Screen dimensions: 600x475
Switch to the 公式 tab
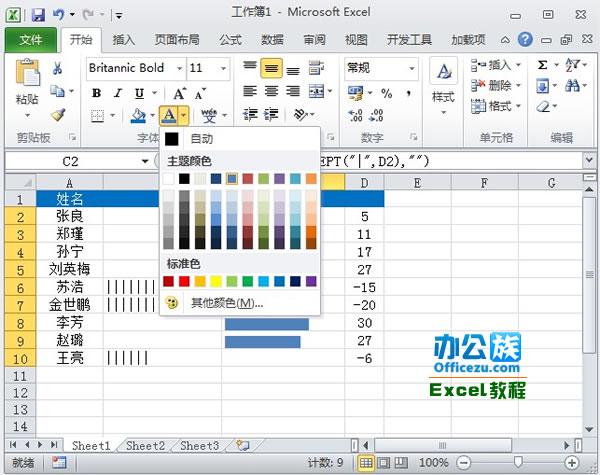(230, 40)
